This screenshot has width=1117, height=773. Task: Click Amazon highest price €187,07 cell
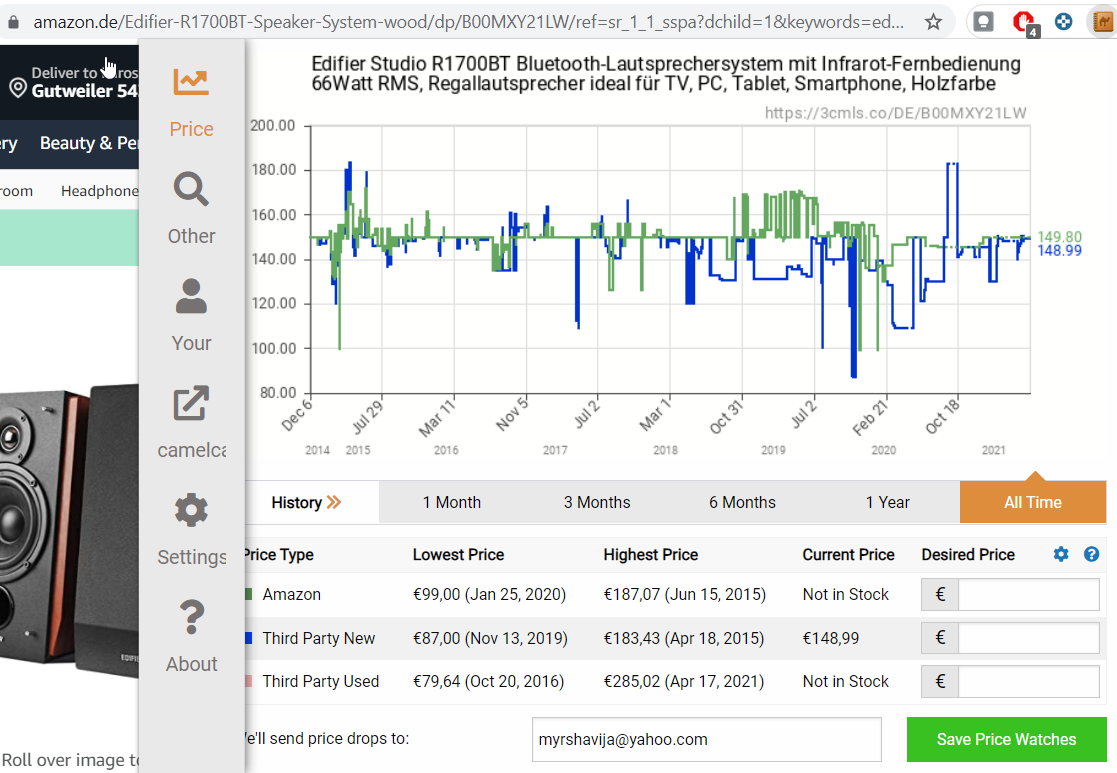[685, 594]
